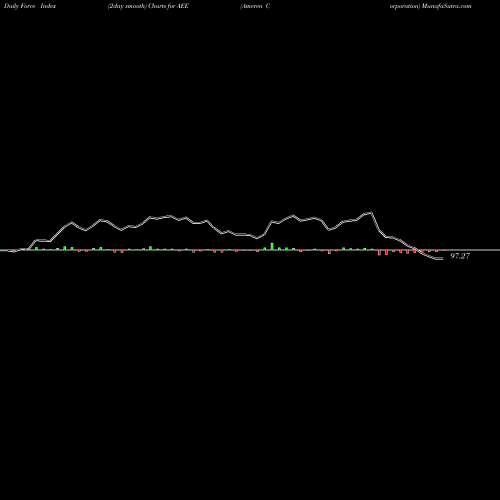Click the '(2day smooth) Charts for AEE' text
Screen dimensions: 500x500
148,6
